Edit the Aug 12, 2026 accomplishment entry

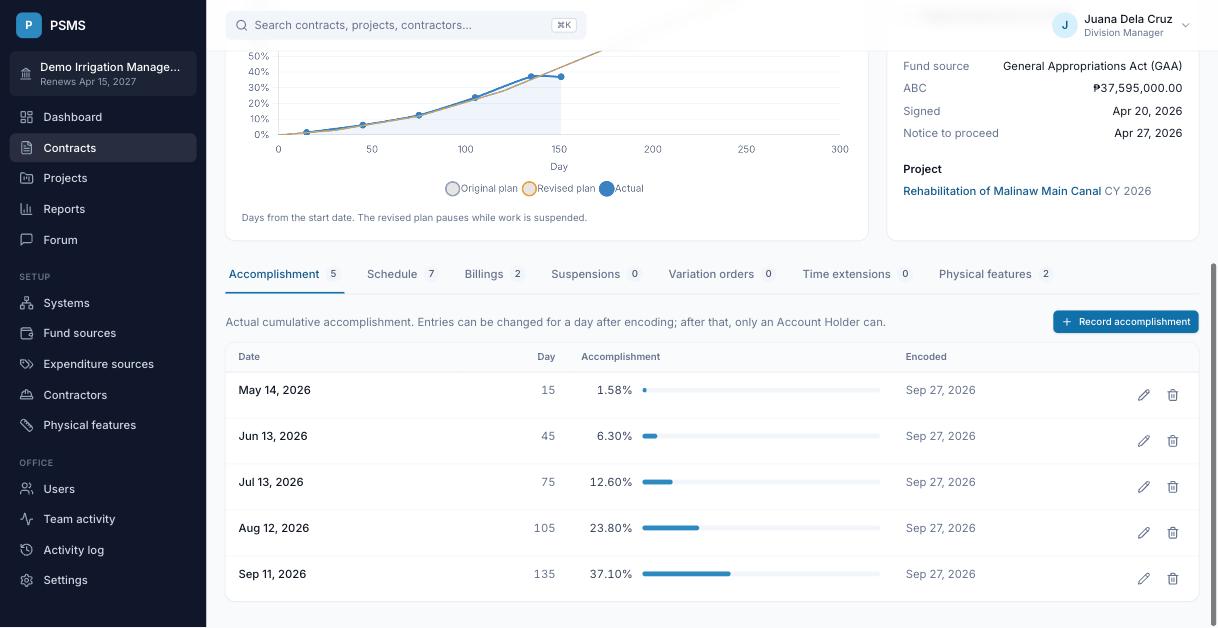[1144, 533]
